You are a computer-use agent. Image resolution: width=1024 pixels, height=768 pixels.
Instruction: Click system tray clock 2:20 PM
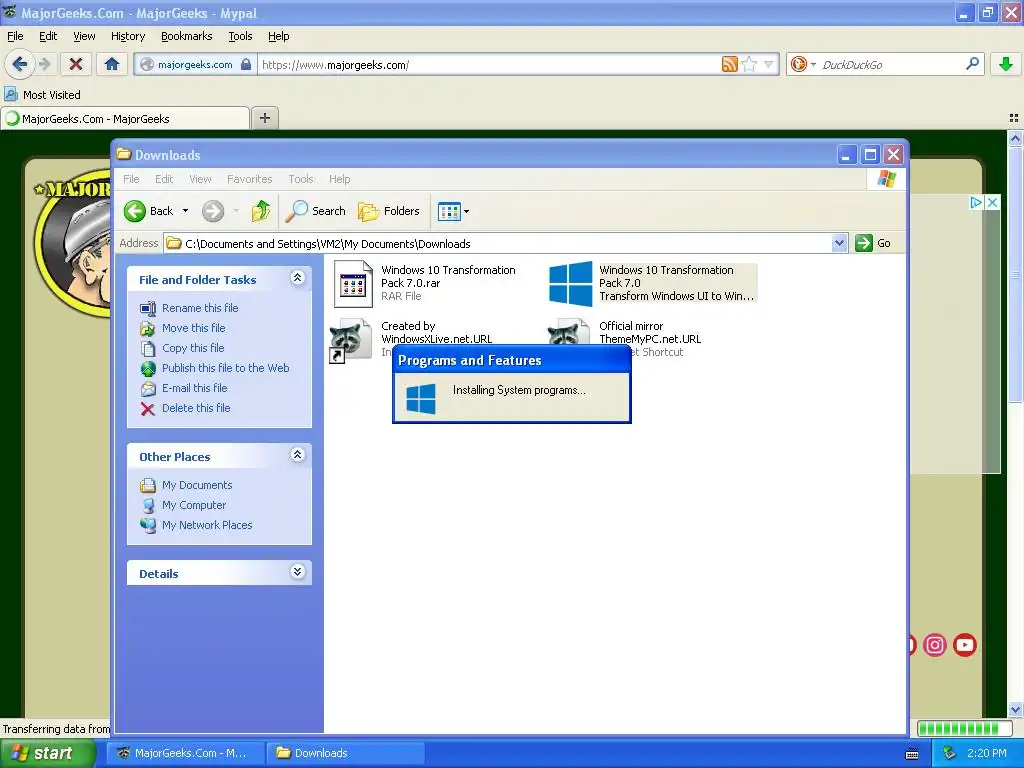click(x=986, y=753)
